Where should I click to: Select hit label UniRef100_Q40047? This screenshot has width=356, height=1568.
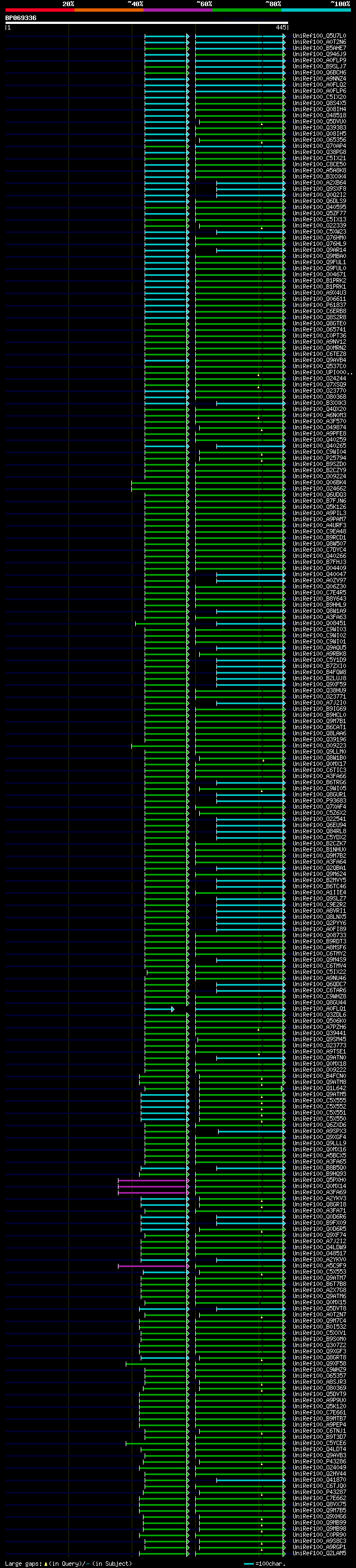point(319,574)
